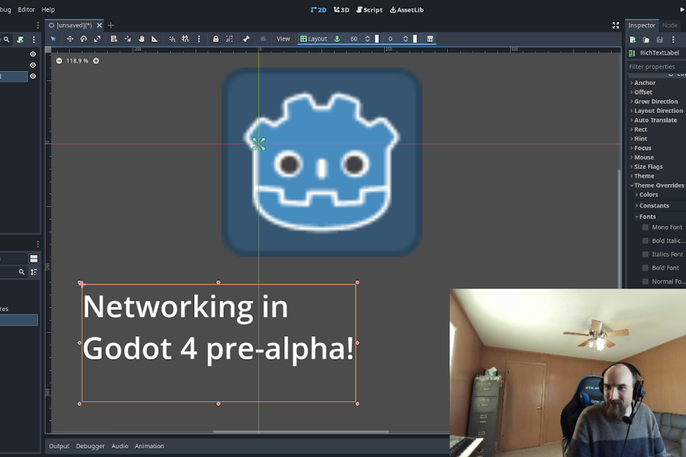This screenshot has width=686, height=457.
Task: Reset zoom via 118.9 % label
Action: [x=77, y=61]
